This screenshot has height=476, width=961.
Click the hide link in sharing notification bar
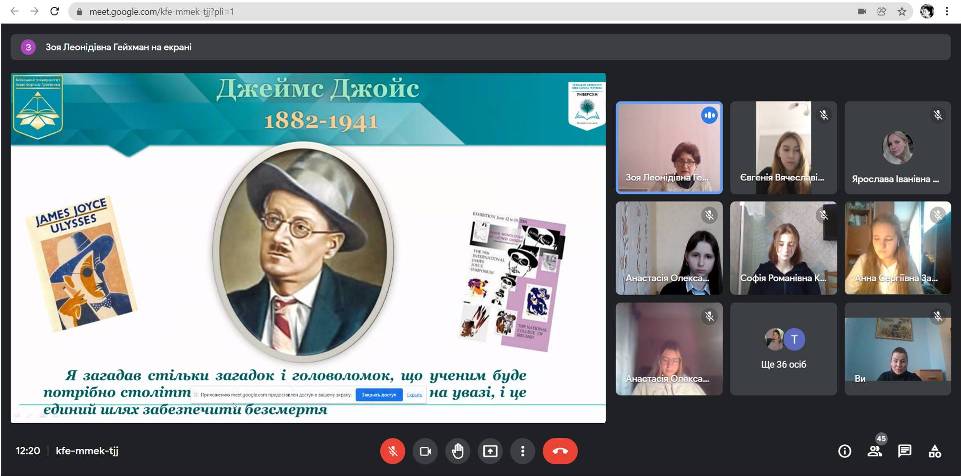coord(415,395)
